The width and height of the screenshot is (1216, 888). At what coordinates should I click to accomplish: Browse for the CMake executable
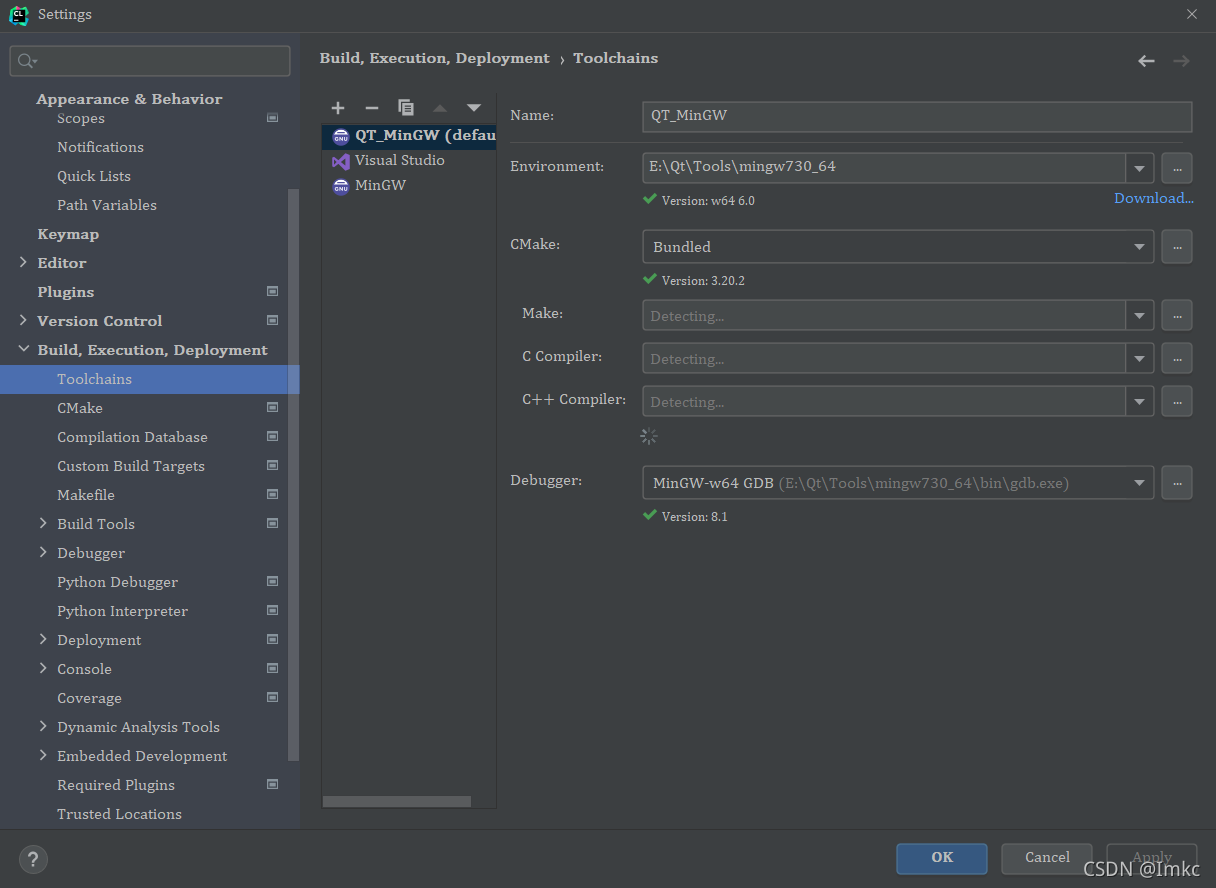click(x=1177, y=246)
